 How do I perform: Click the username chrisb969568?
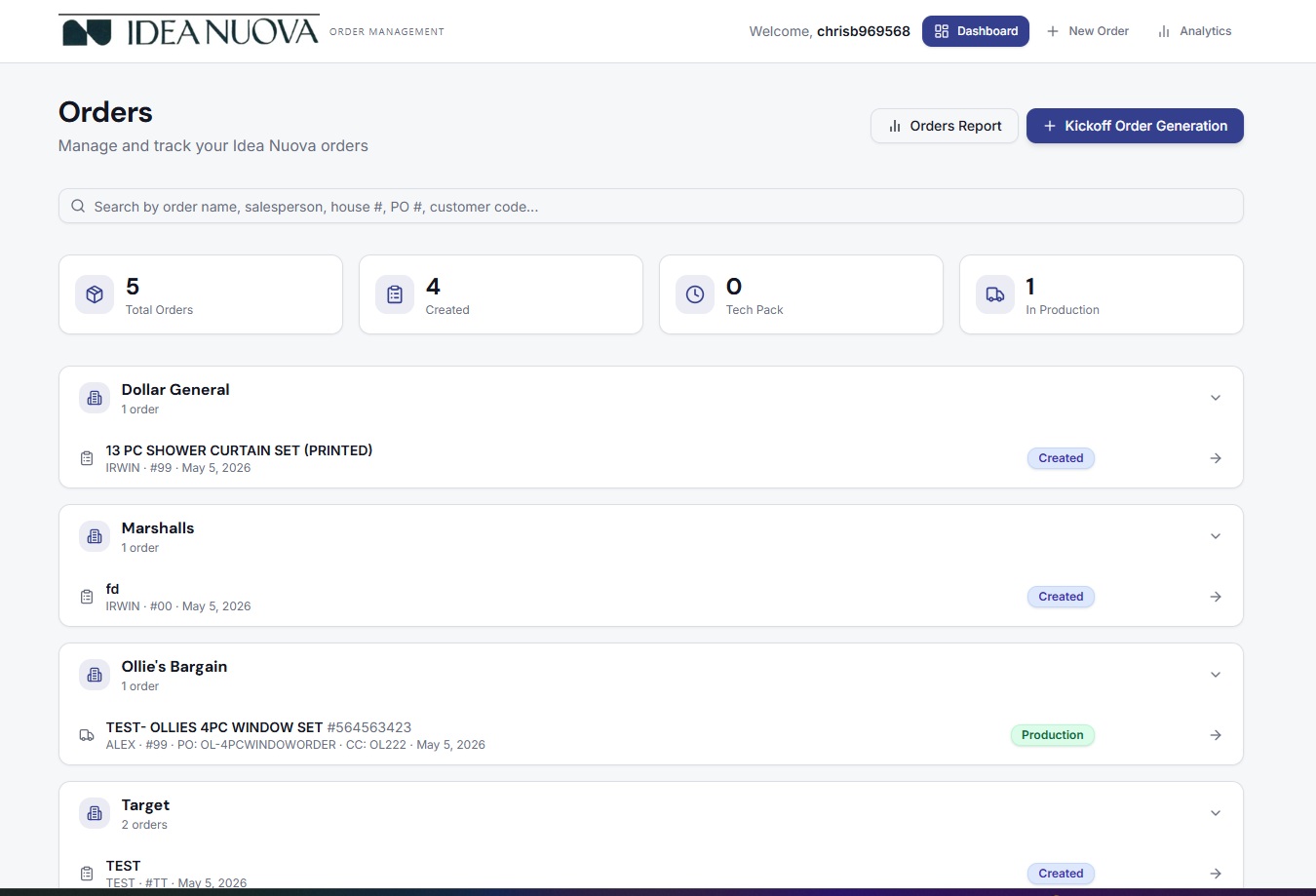pyautogui.click(x=864, y=31)
